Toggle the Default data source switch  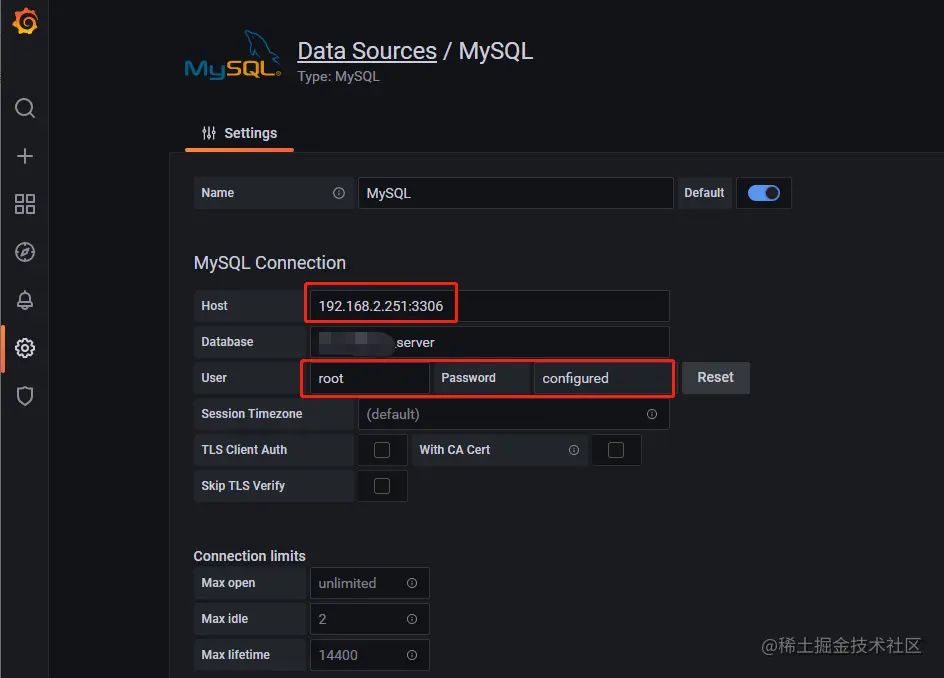pyautogui.click(x=763, y=193)
